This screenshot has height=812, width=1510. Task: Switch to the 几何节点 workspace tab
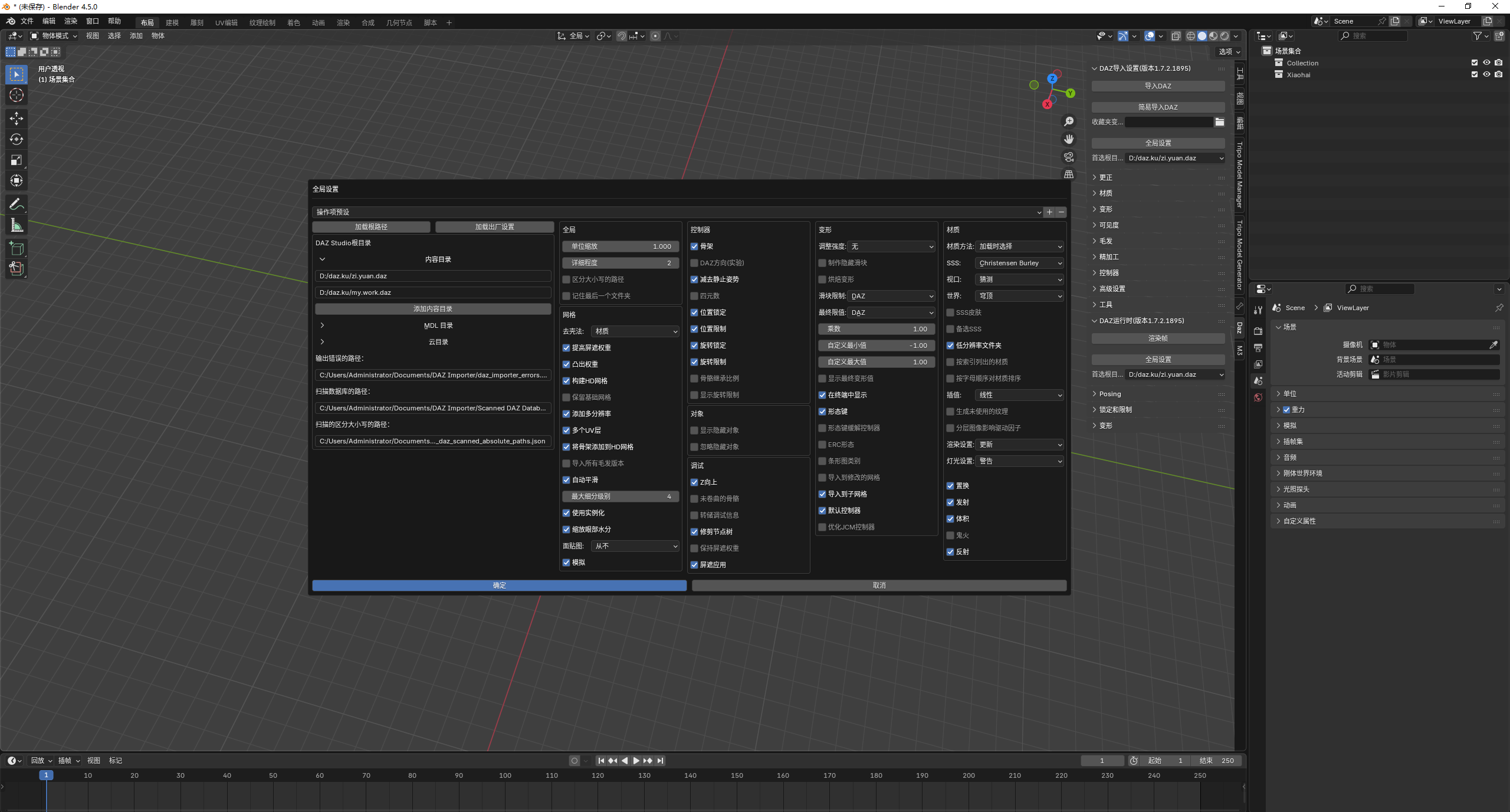coord(399,22)
